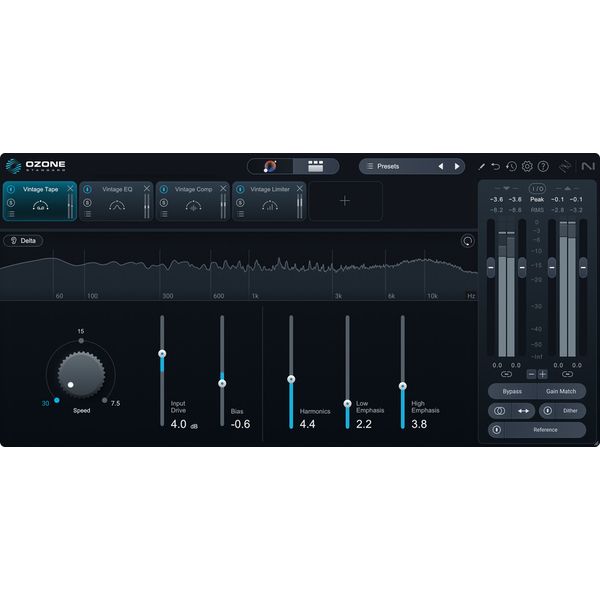Open Vintage Limiter module preset list
Image resolution: width=600 pixels, height=600 pixels.
pos(240,214)
